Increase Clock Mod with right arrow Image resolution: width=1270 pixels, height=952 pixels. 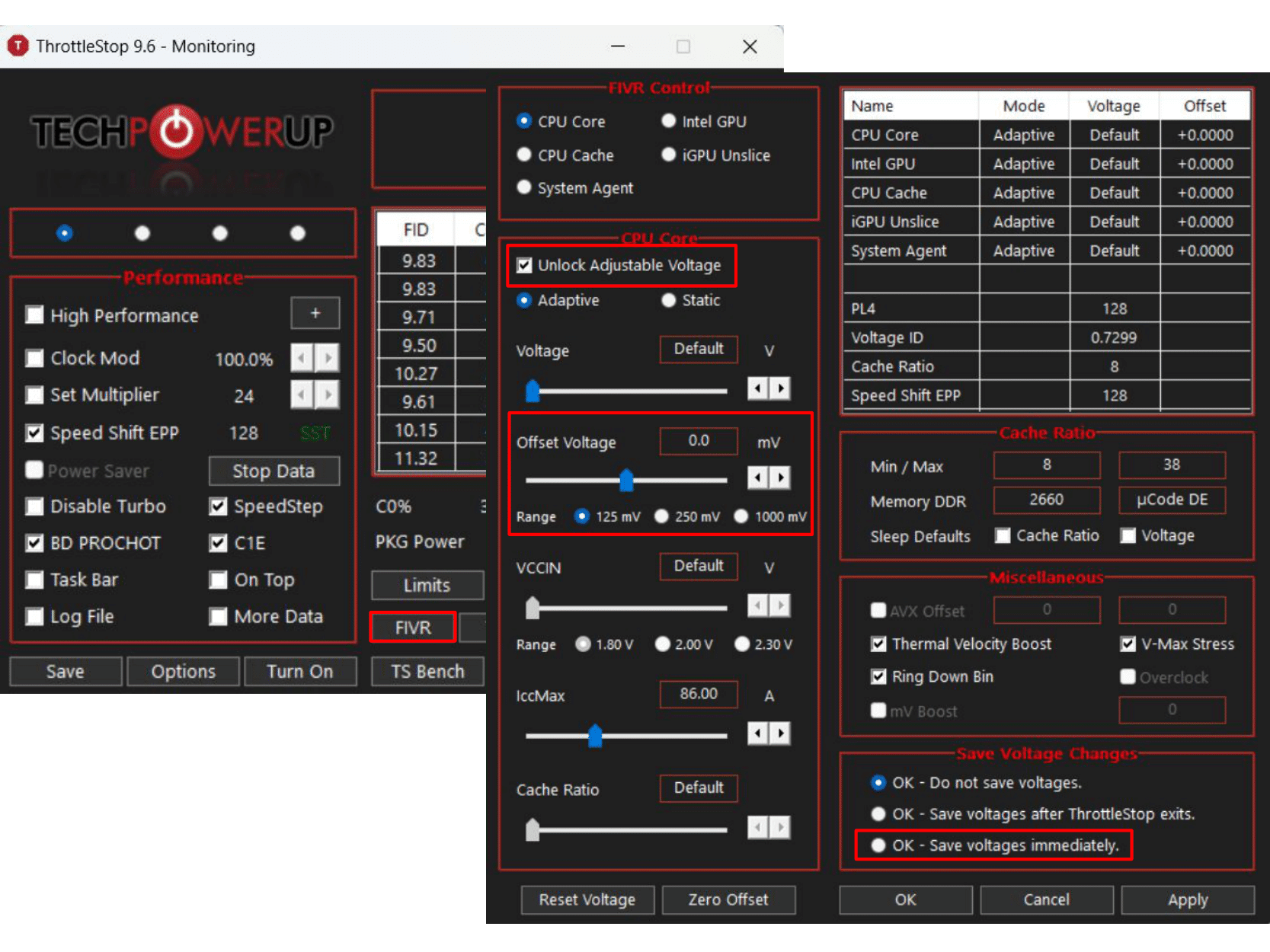(x=328, y=357)
